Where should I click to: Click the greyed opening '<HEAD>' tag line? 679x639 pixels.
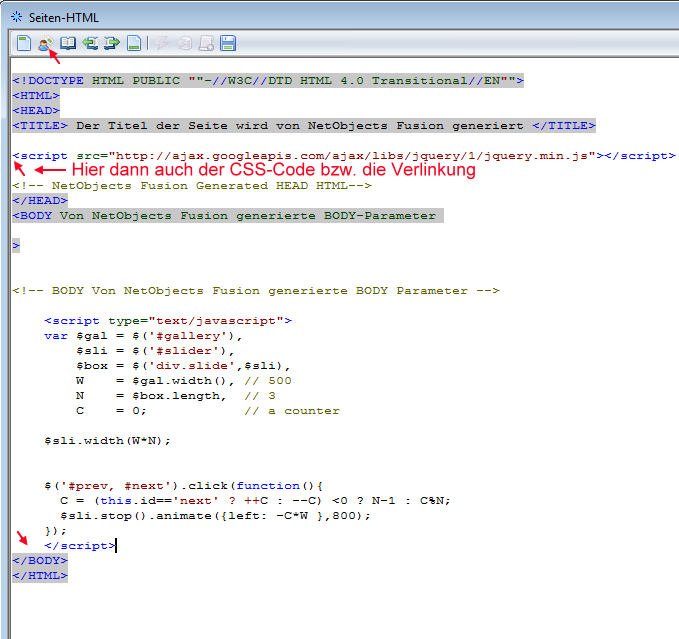(x=36, y=111)
